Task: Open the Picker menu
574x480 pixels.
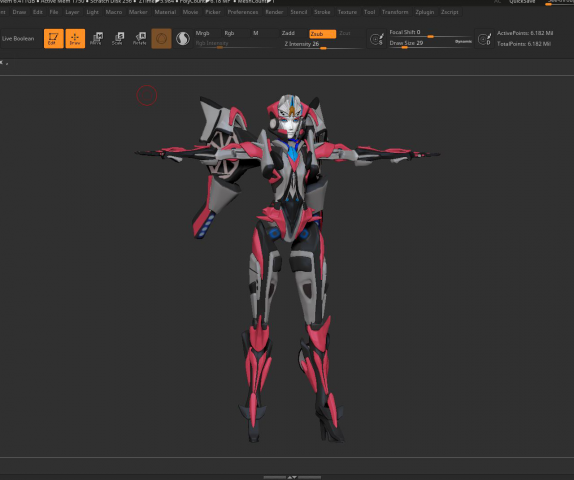Action: [213, 12]
